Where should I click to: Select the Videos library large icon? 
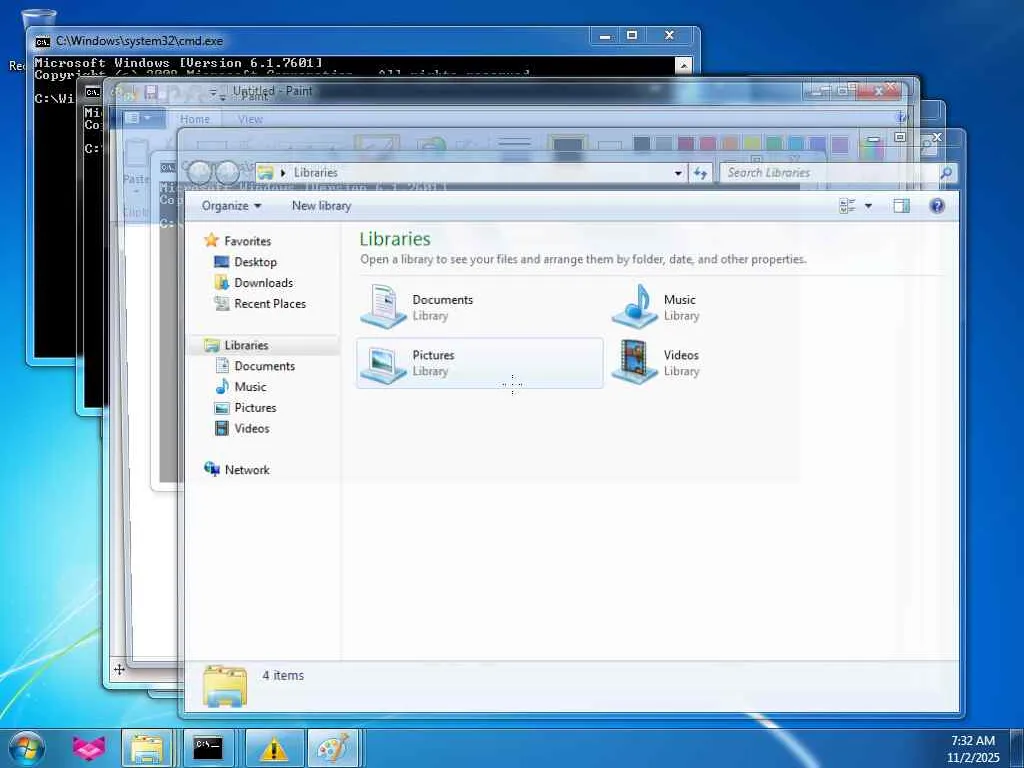[x=635, y=362]
